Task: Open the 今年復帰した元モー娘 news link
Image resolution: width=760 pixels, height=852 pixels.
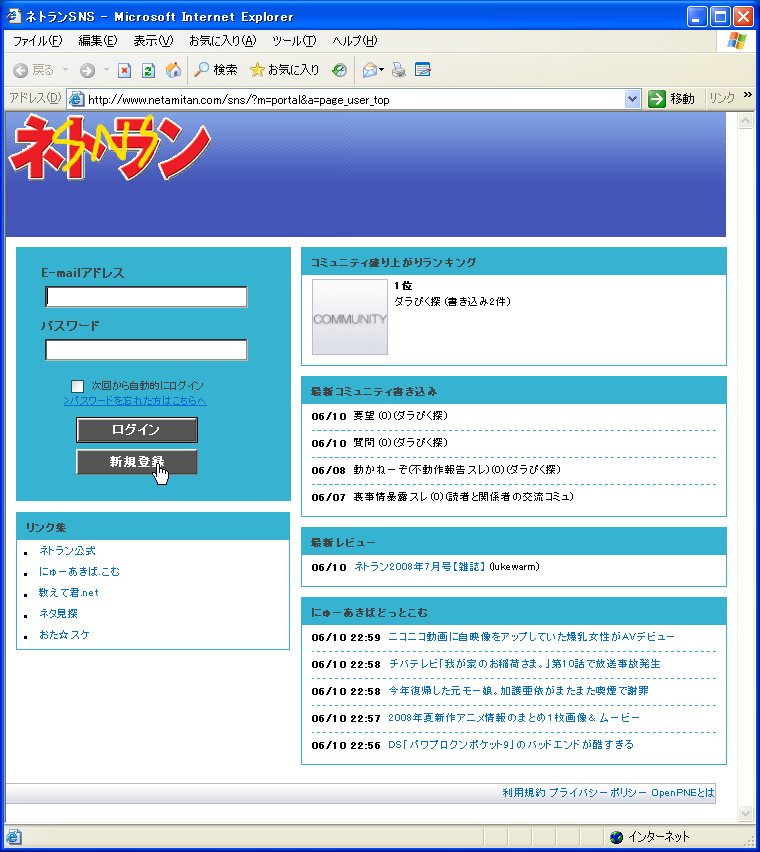Action: click(x=518, y=691)
